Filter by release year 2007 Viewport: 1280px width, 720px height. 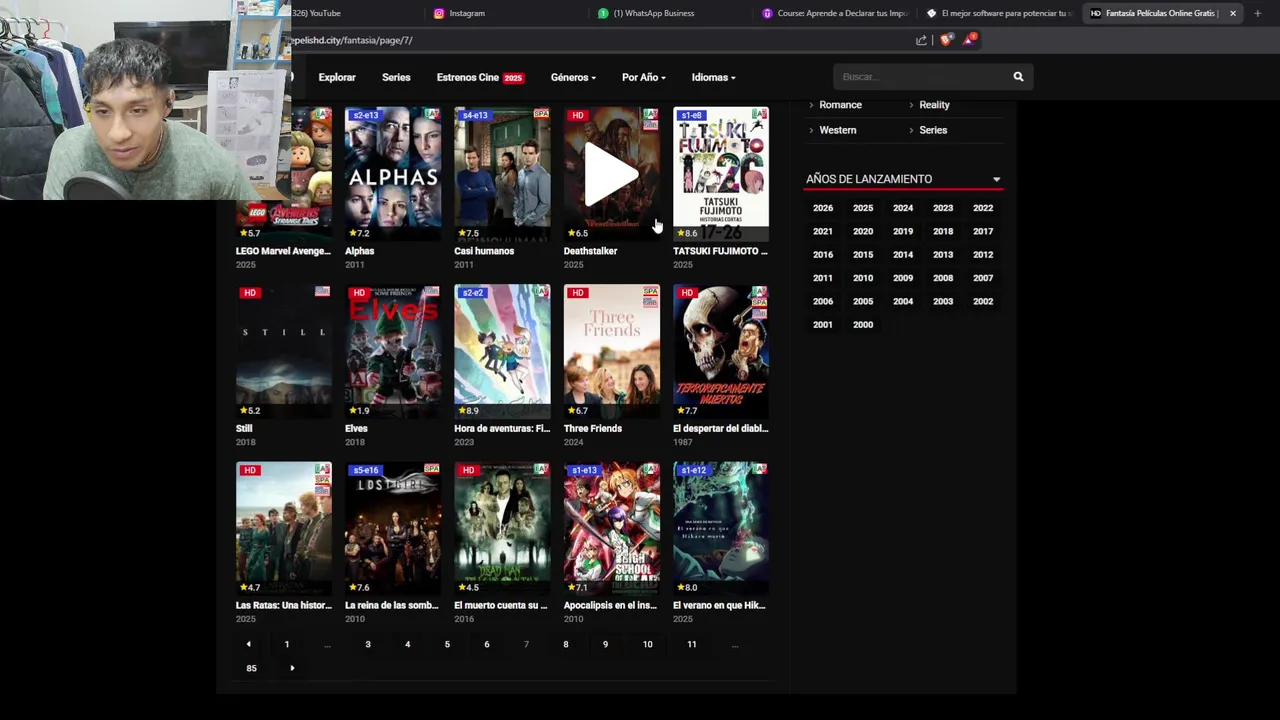[983, 278]
